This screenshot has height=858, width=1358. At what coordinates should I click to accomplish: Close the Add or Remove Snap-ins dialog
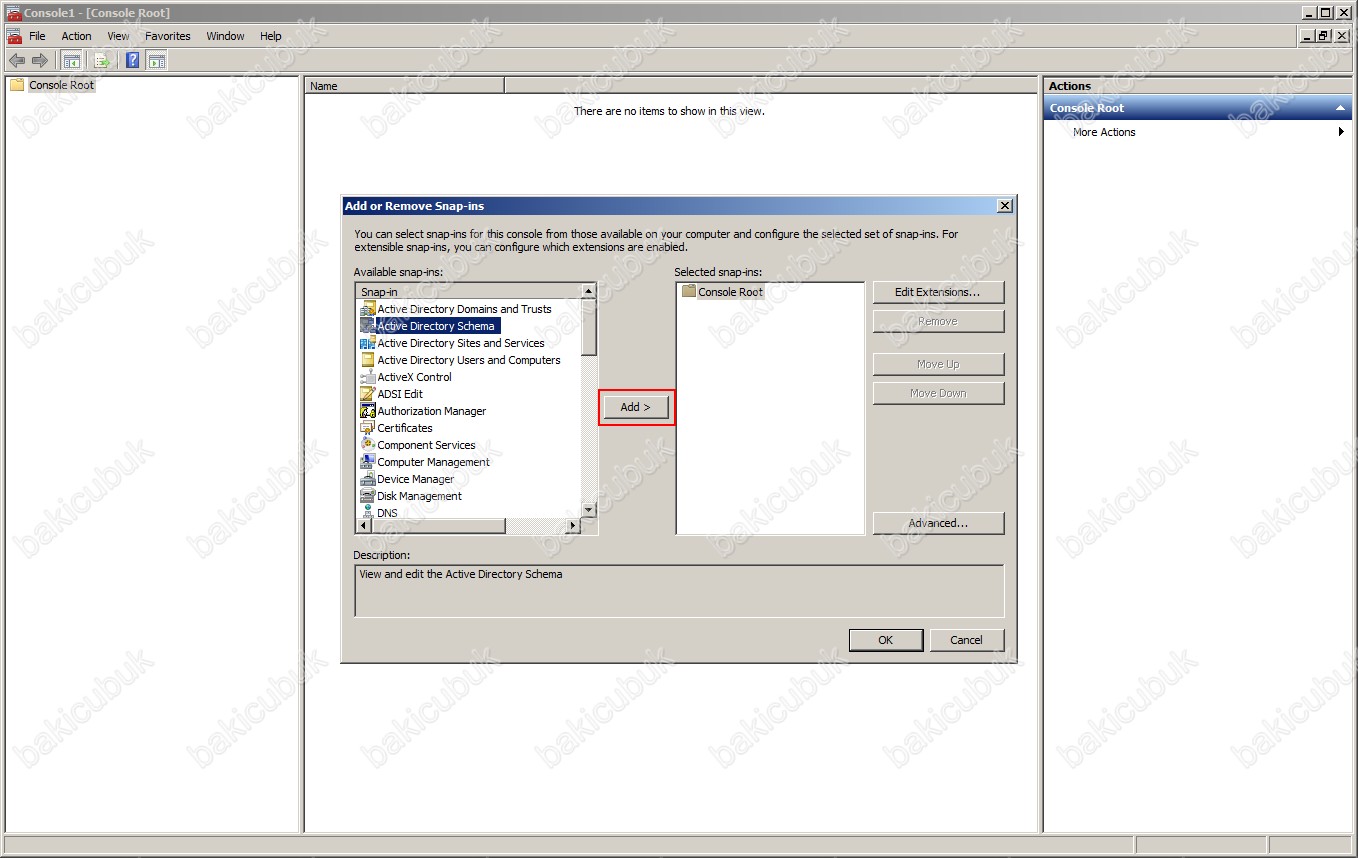tap(1004, 206)
